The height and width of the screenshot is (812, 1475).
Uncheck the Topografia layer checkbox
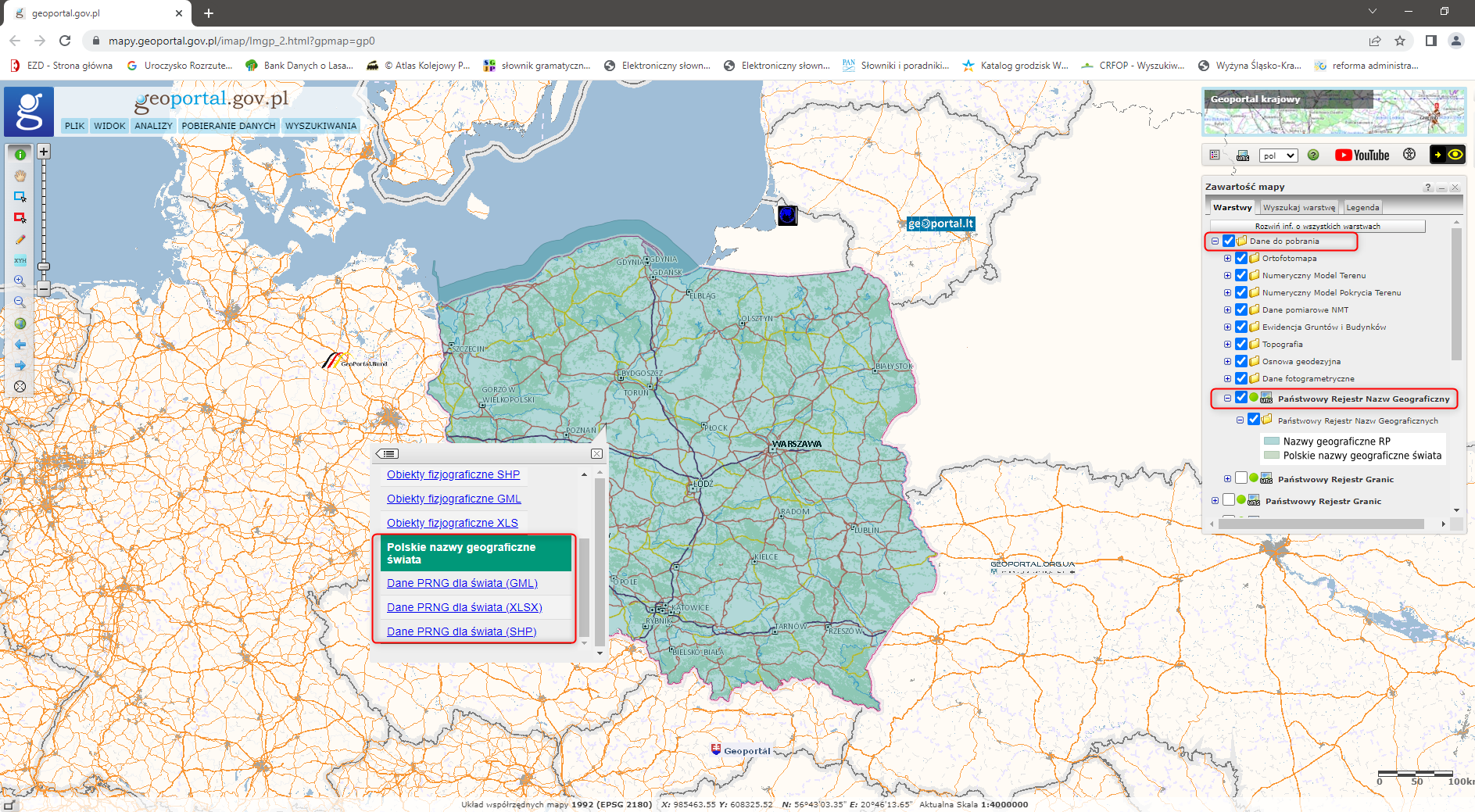[x=1241, y=344]
